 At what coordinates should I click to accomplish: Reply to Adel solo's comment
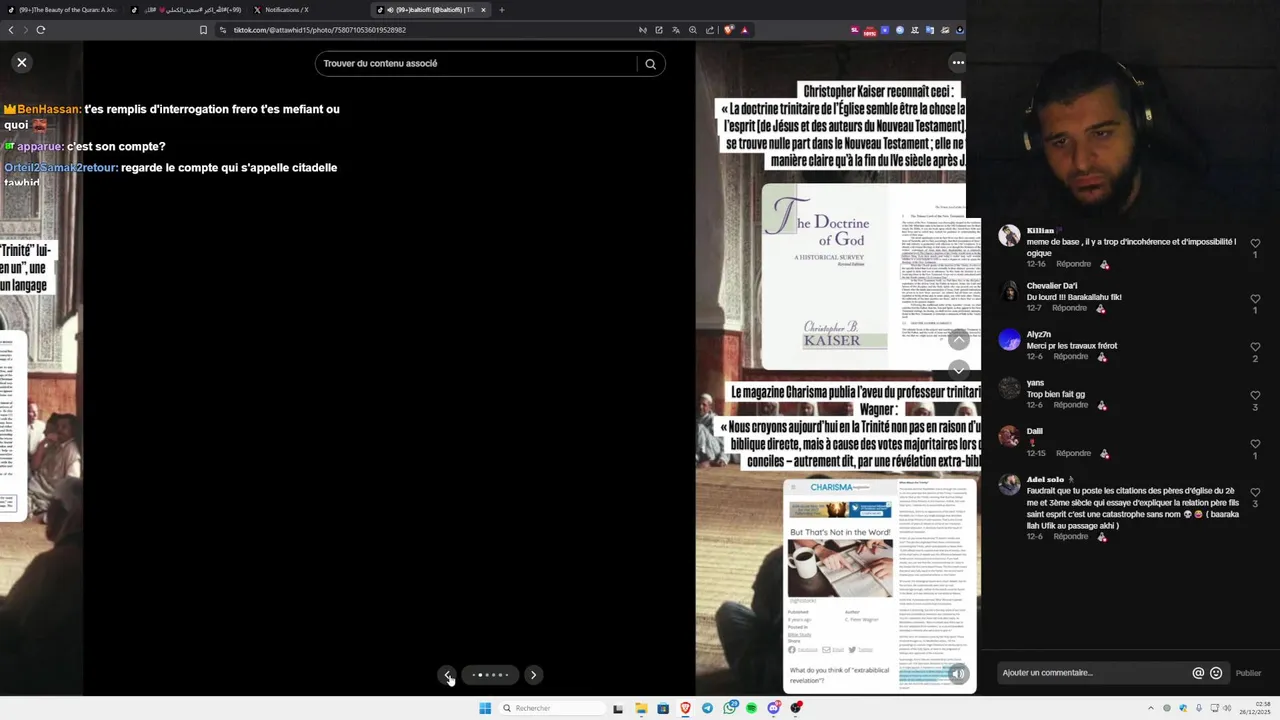tap(1070, 537)
